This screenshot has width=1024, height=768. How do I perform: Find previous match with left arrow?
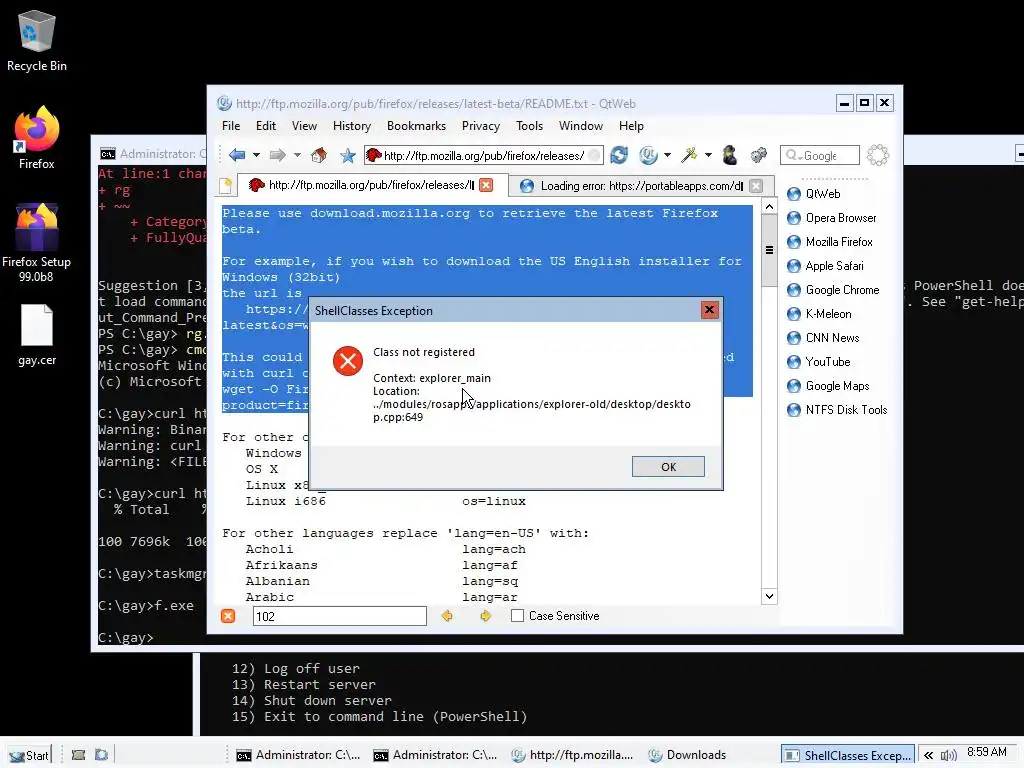447,616
